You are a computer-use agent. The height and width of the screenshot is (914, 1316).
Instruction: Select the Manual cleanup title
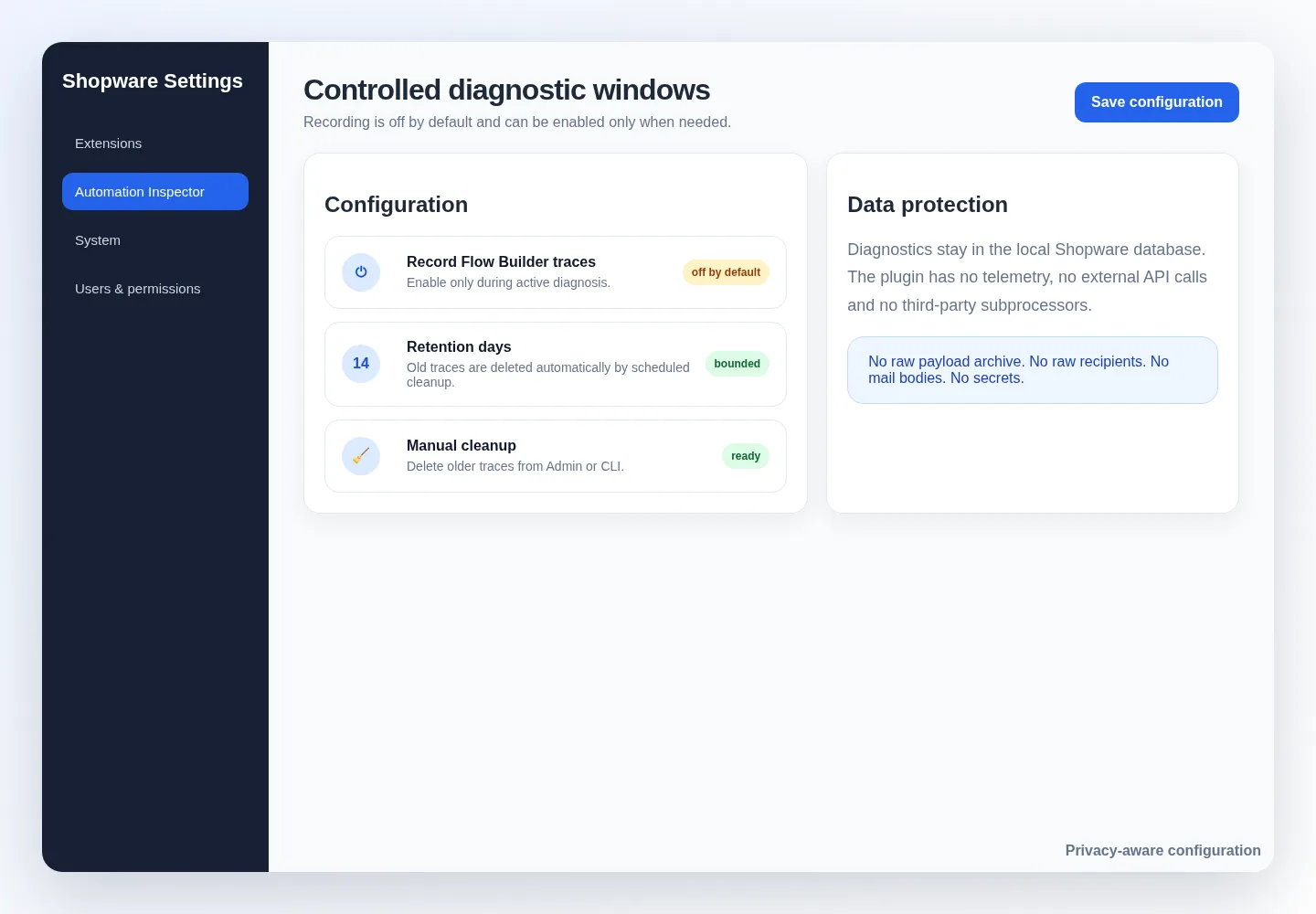462,445
